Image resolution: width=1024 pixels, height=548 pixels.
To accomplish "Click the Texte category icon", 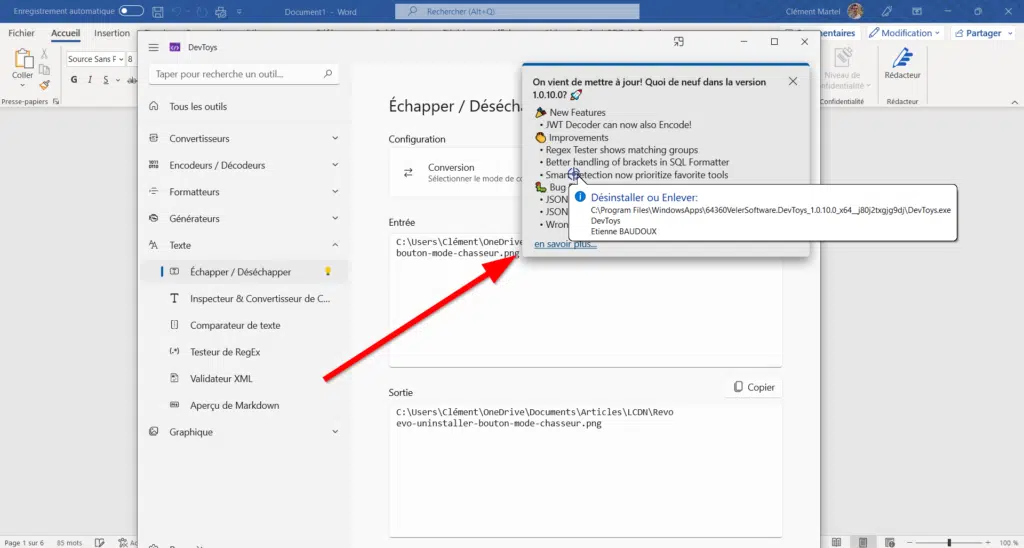I will 153,245.
